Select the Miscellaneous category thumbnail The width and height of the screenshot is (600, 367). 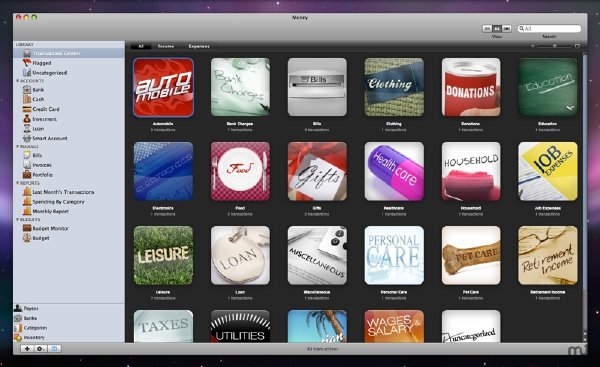317,255
